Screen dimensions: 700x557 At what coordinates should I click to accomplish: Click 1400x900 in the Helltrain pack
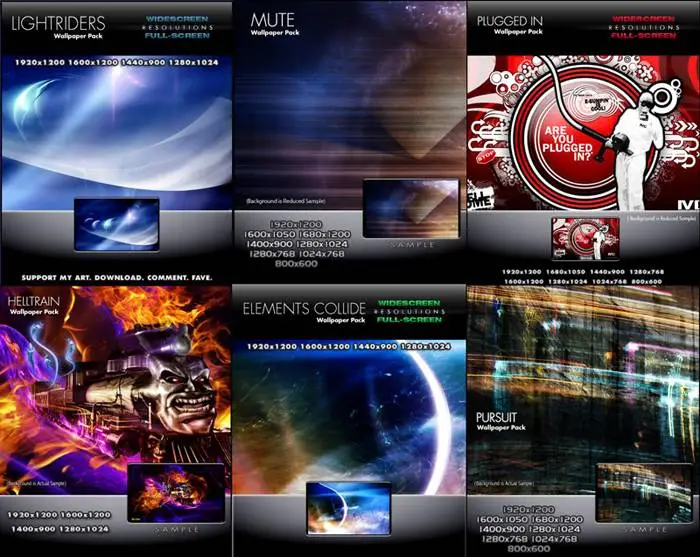pos(34,529)
